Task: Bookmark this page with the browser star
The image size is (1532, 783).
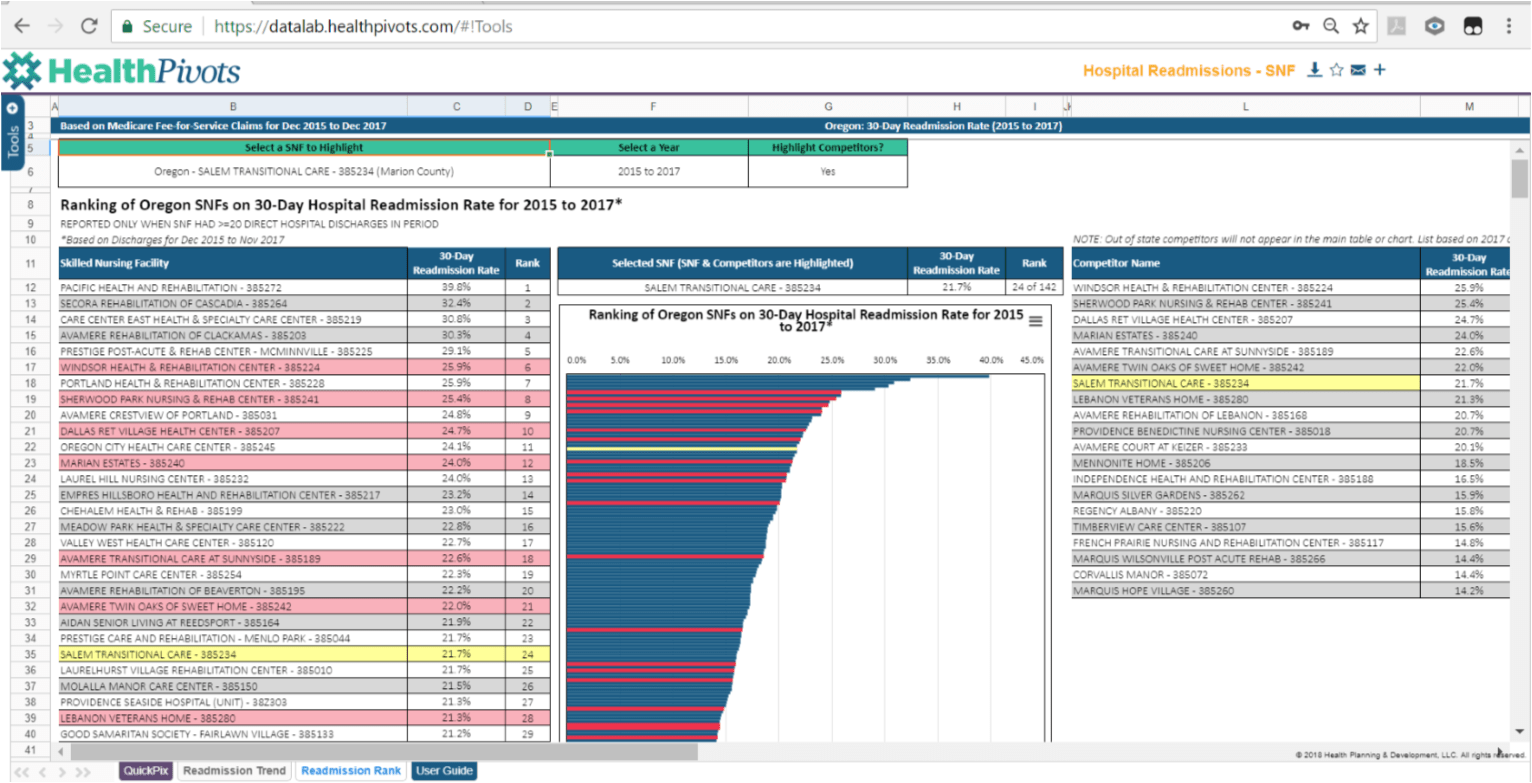Action: (x=1361, y=27)
